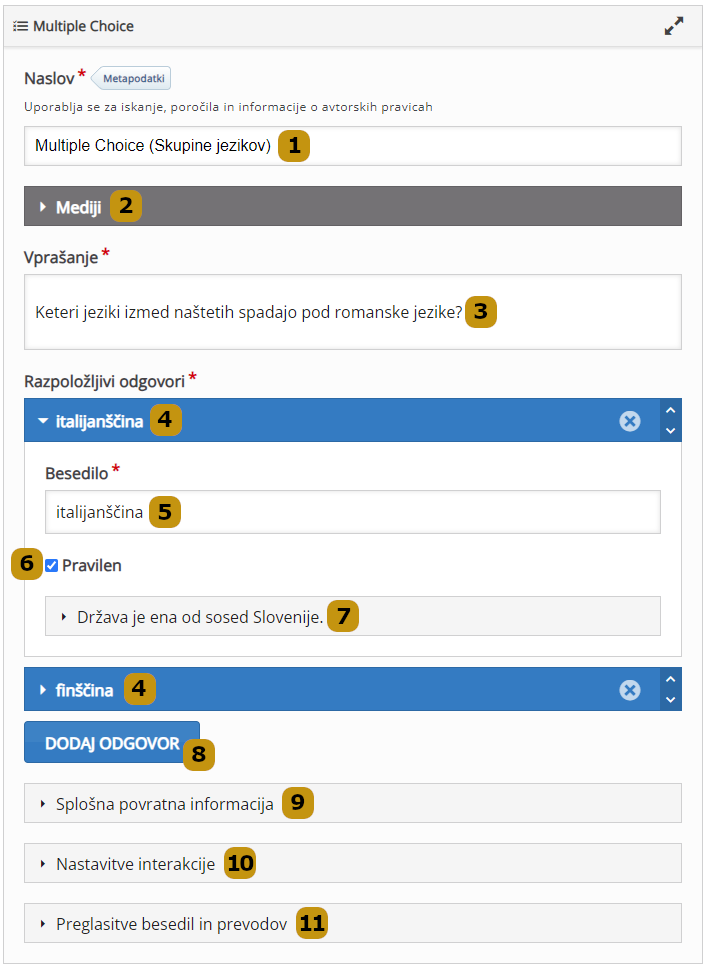Click the list icon beside Multiple Choice title

point(20,27)
